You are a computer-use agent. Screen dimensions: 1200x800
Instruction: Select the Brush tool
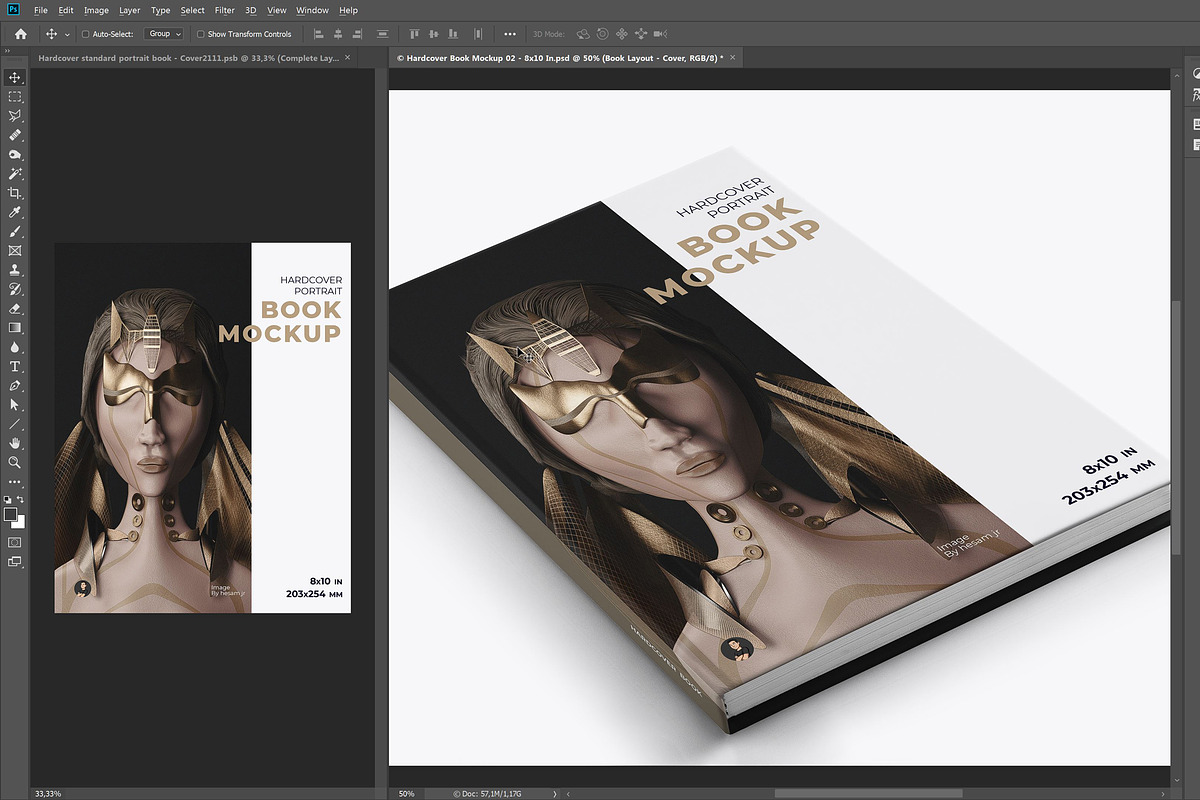pyautogui.click(x=15, y=231)
